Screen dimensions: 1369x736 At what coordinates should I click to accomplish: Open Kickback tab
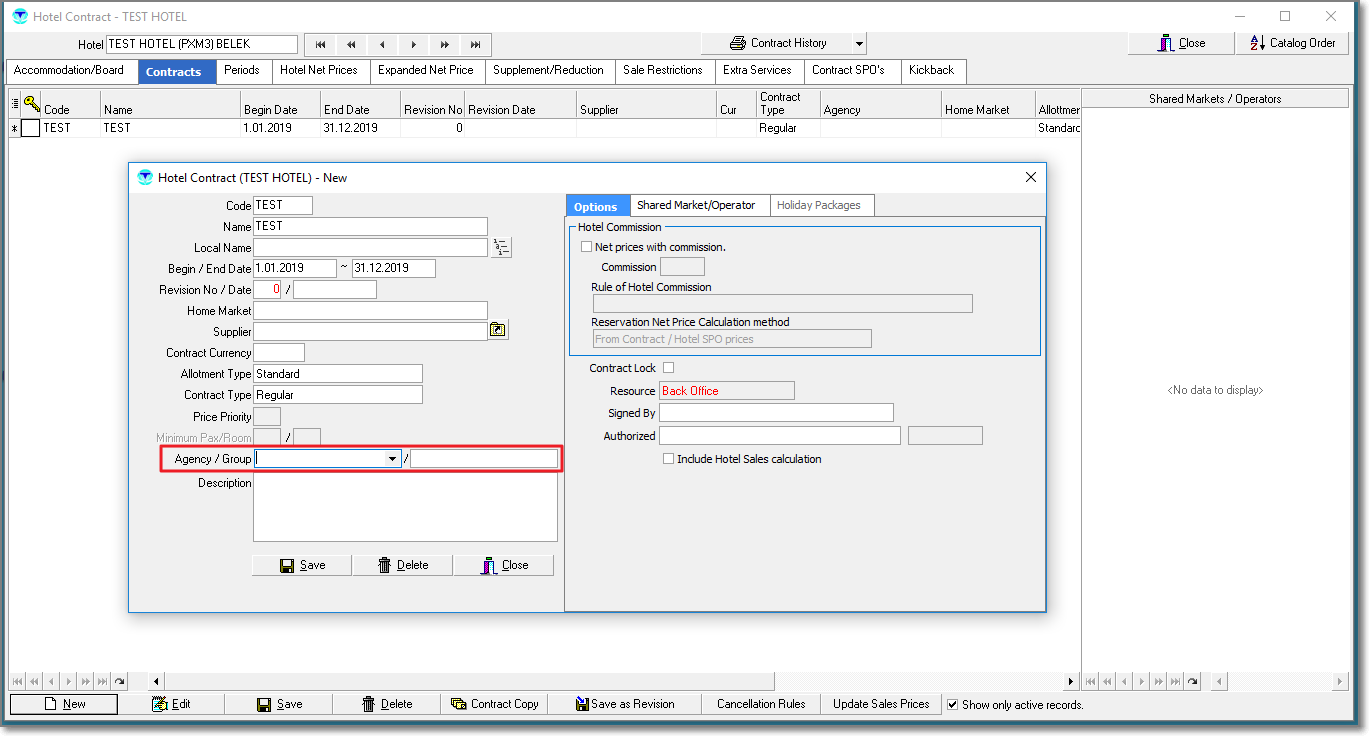(x=932, y=71)
